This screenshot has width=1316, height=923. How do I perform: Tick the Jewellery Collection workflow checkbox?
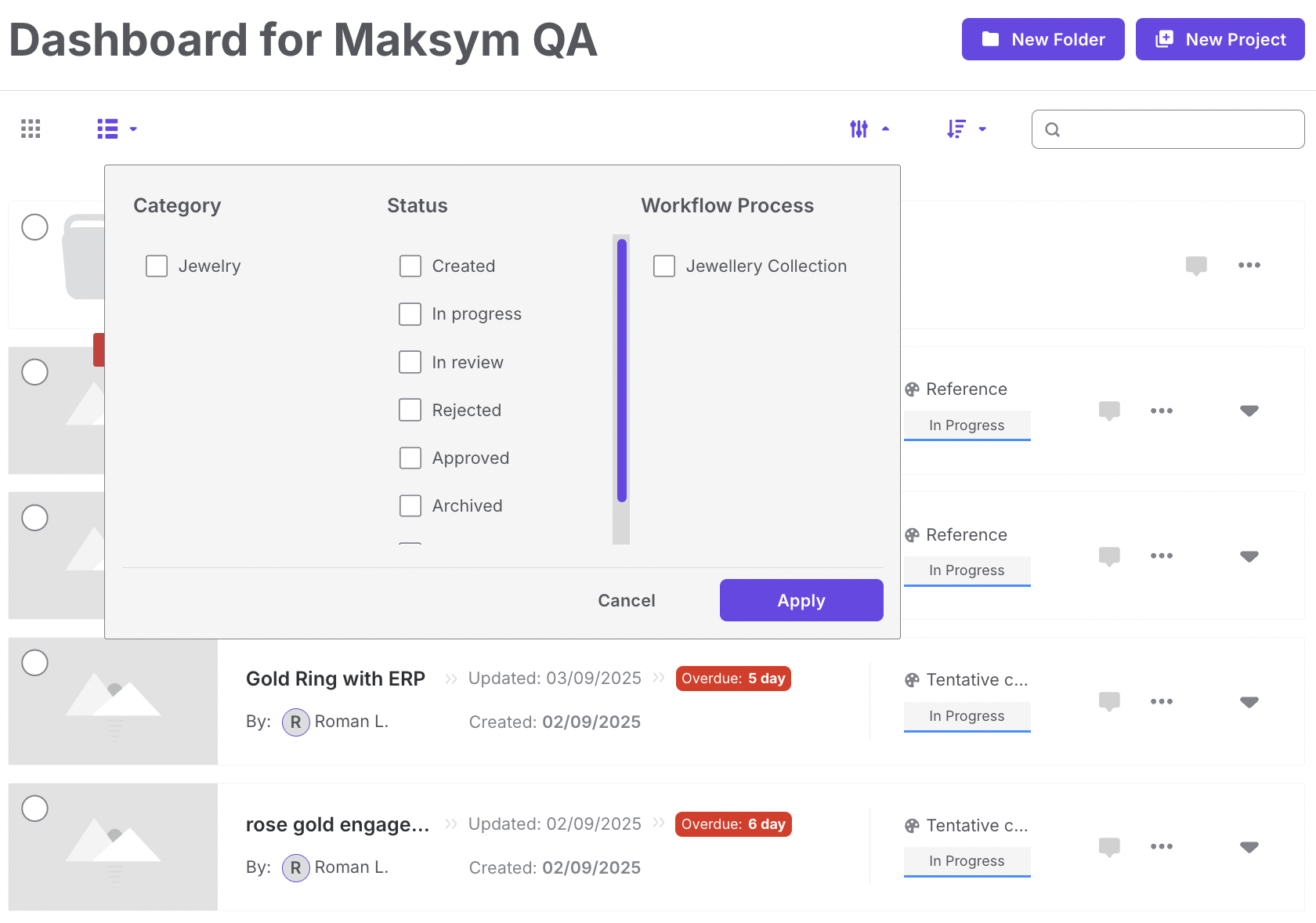point(664,266)
